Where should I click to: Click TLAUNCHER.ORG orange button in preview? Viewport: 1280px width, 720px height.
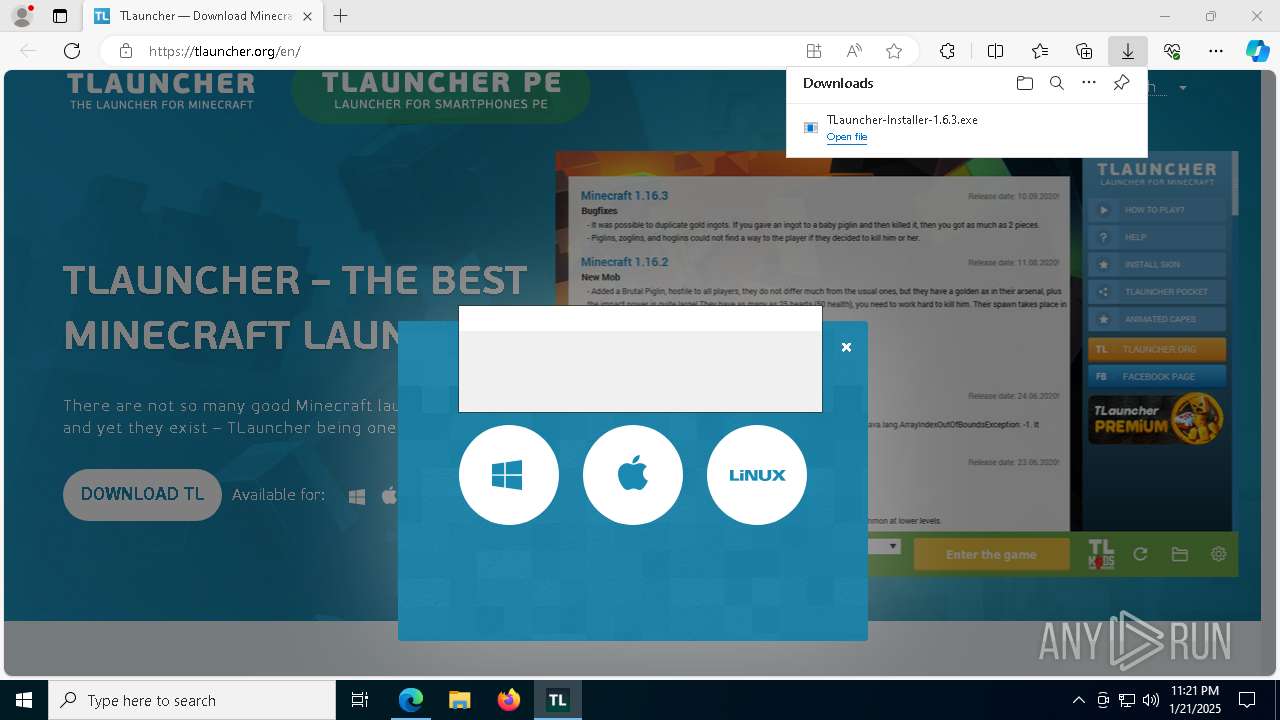pyautogui.click(x=1156, y=350)
